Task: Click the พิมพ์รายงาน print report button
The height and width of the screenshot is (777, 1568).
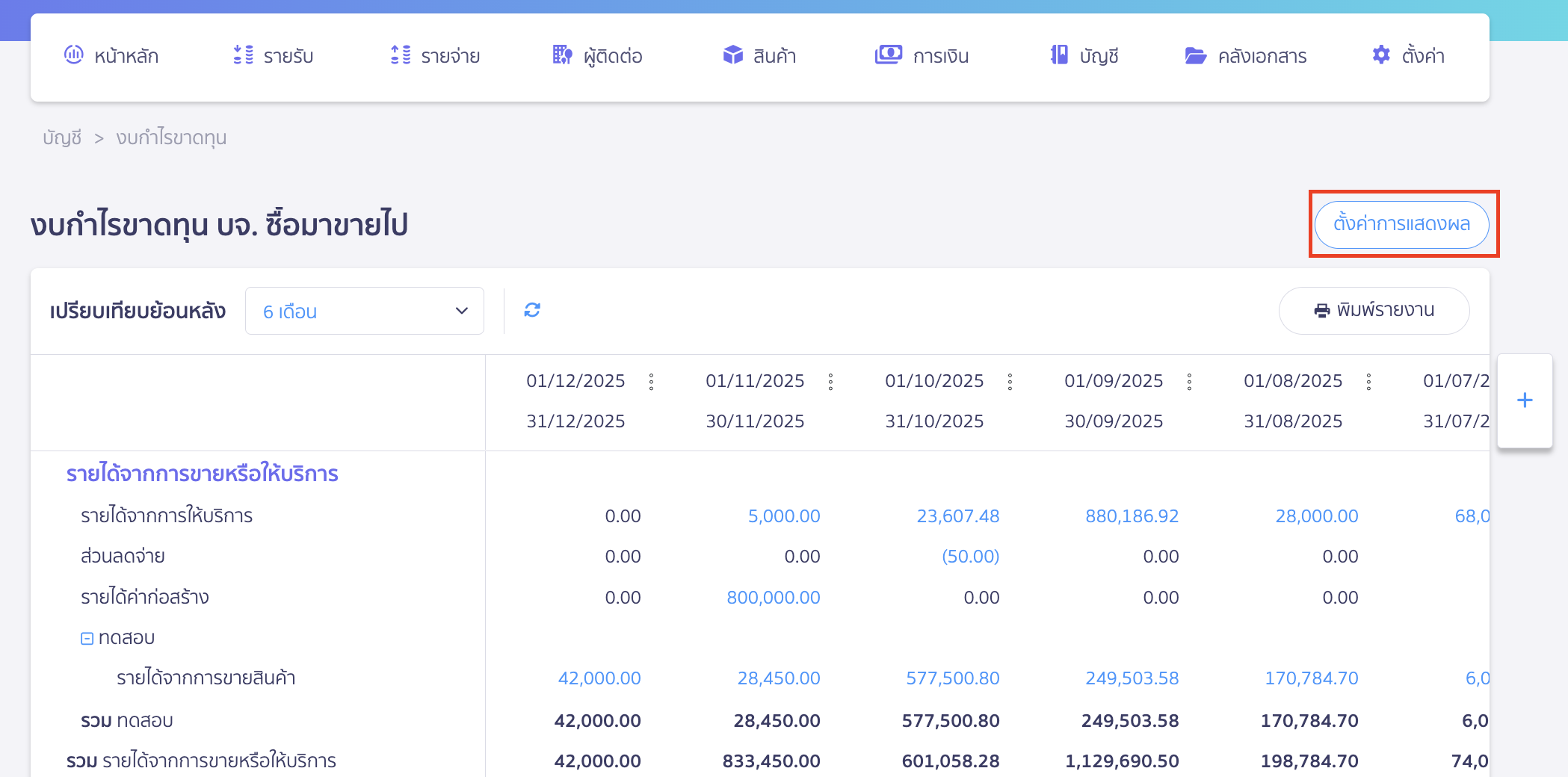Action: click(1374, 310)
